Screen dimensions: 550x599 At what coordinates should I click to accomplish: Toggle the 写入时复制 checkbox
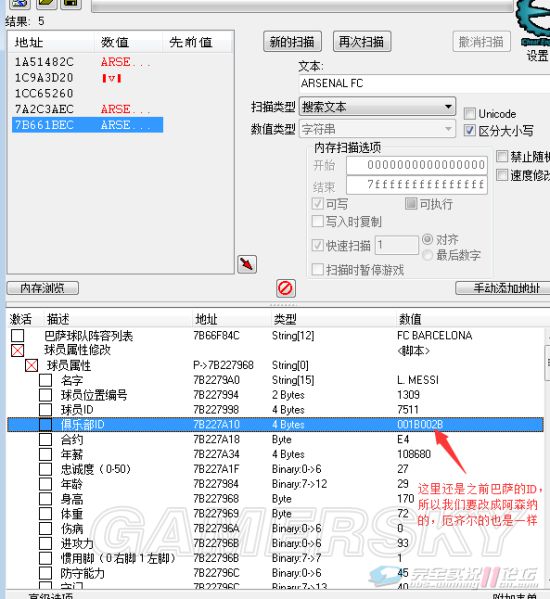click(x=318, y=221)
